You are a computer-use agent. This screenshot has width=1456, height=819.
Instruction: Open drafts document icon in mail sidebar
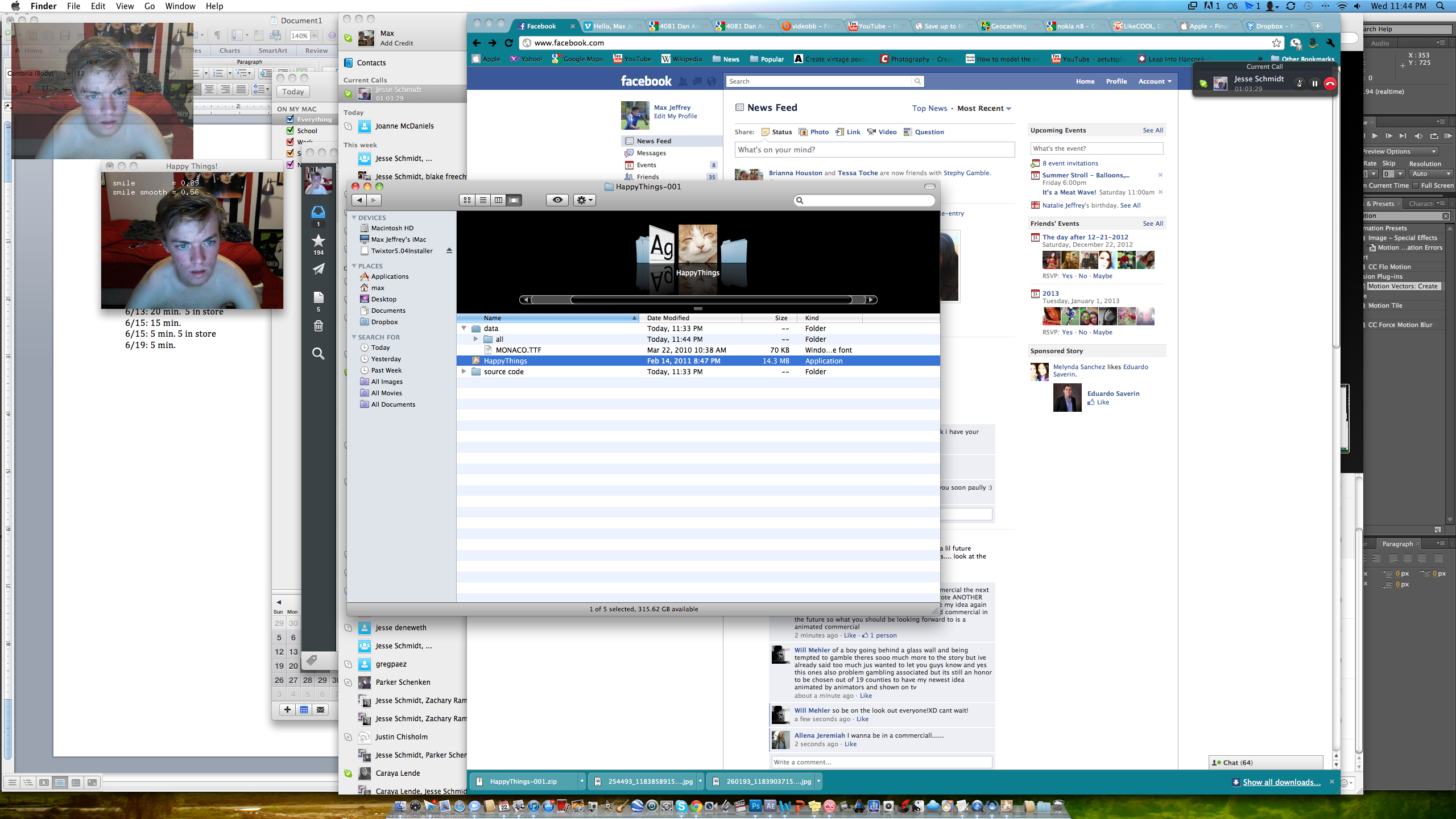pos(318,297)
